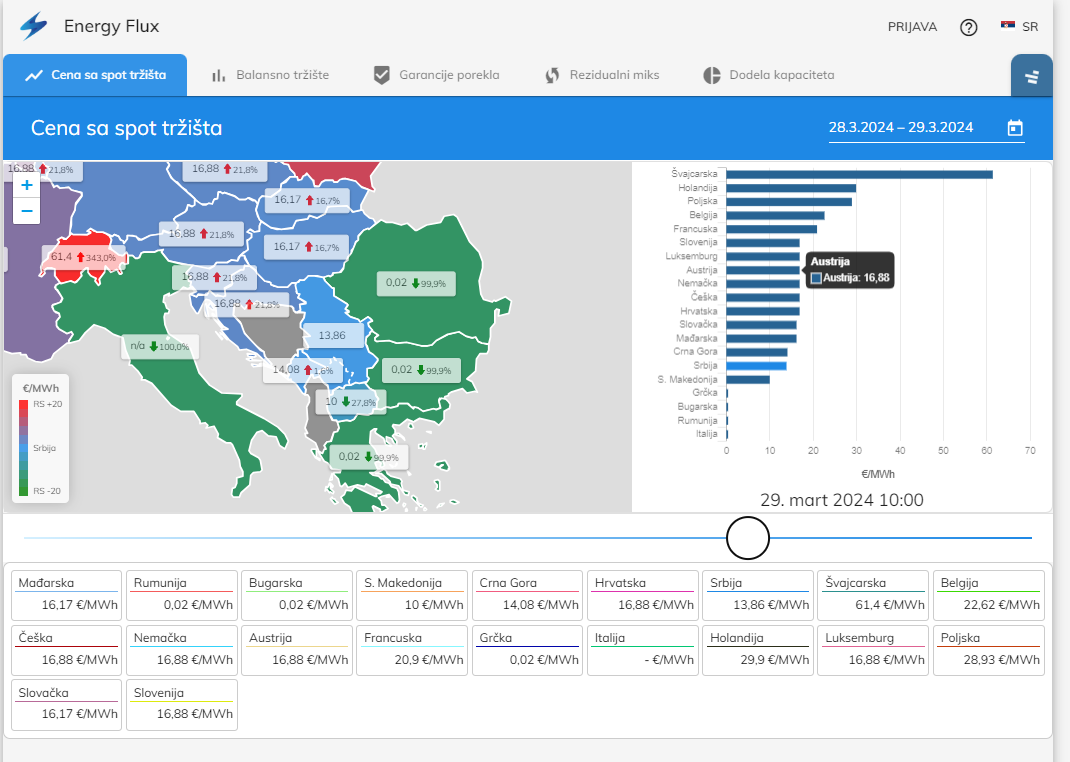The width and height of the screenshot is (1070, 762).
Task: Open the side panel menu icon
Action: 1031,76
